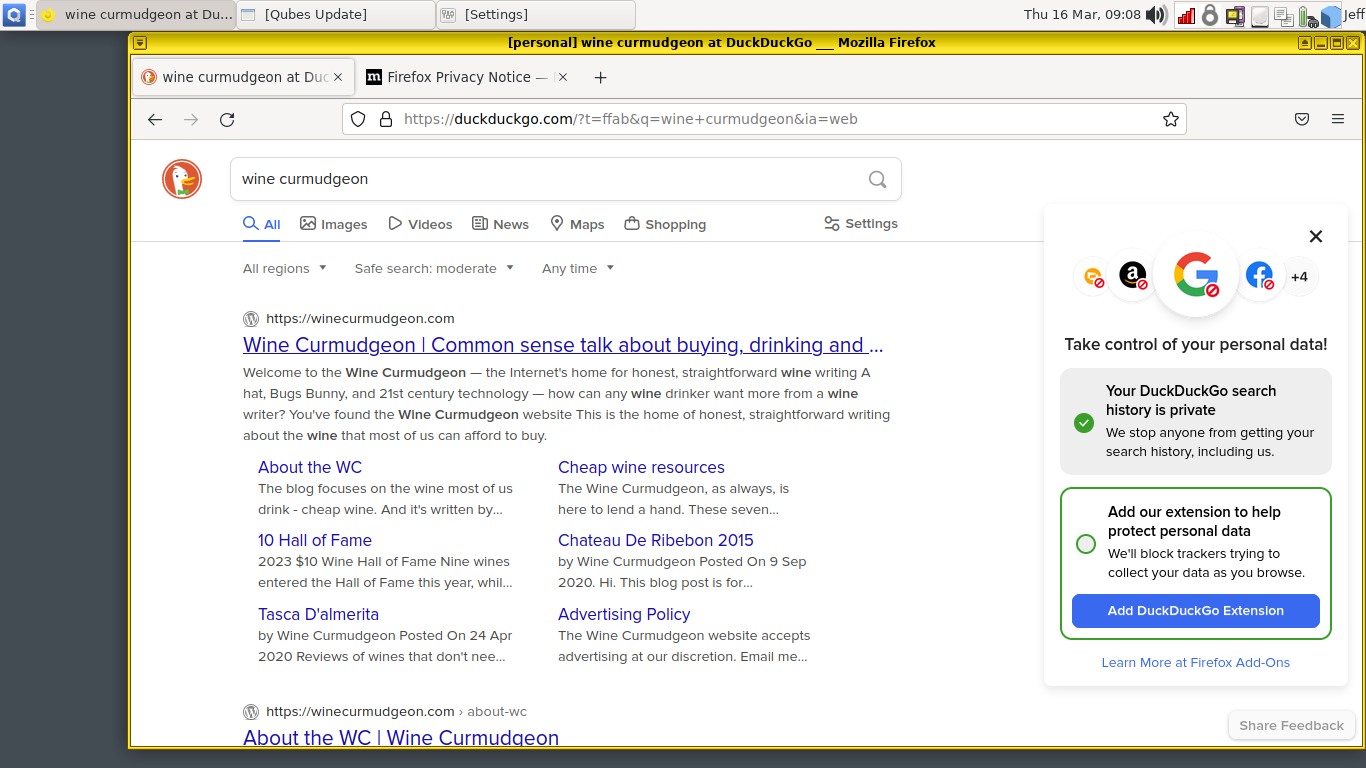Click the clipboard documents tray icon
This screenshot has height=768, width=1366.
(1284, 16)
